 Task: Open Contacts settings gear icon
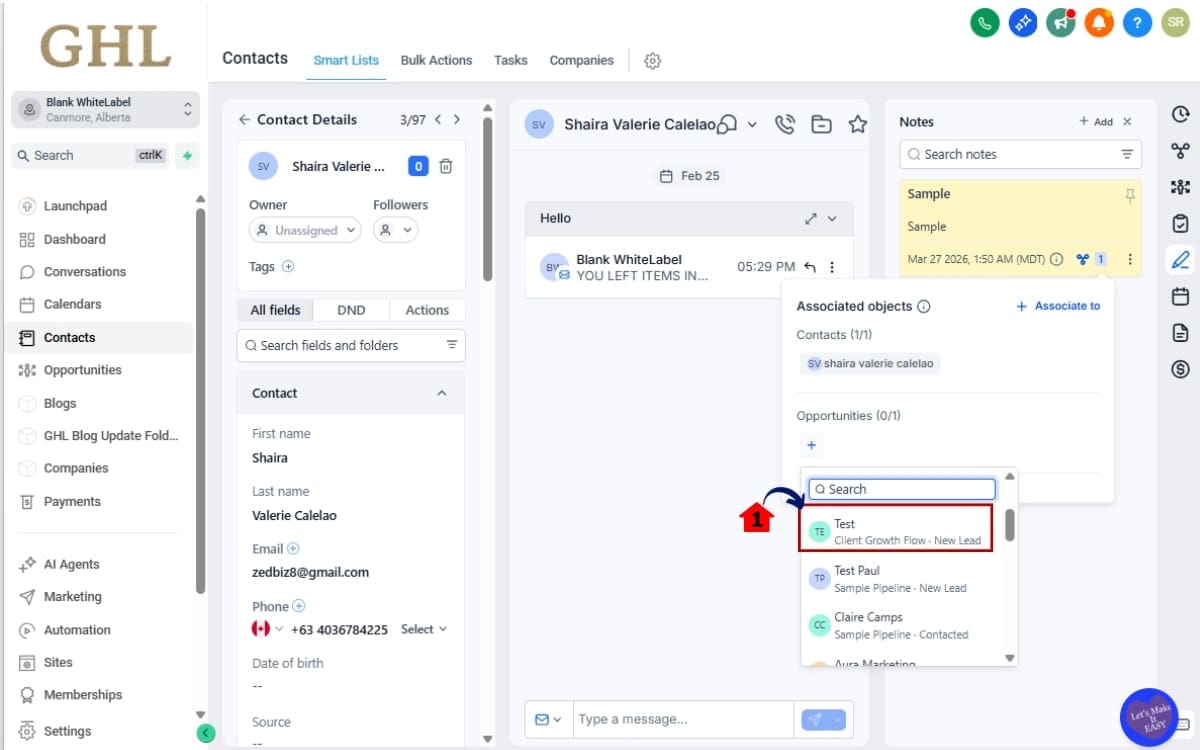(x=653, y=61)
